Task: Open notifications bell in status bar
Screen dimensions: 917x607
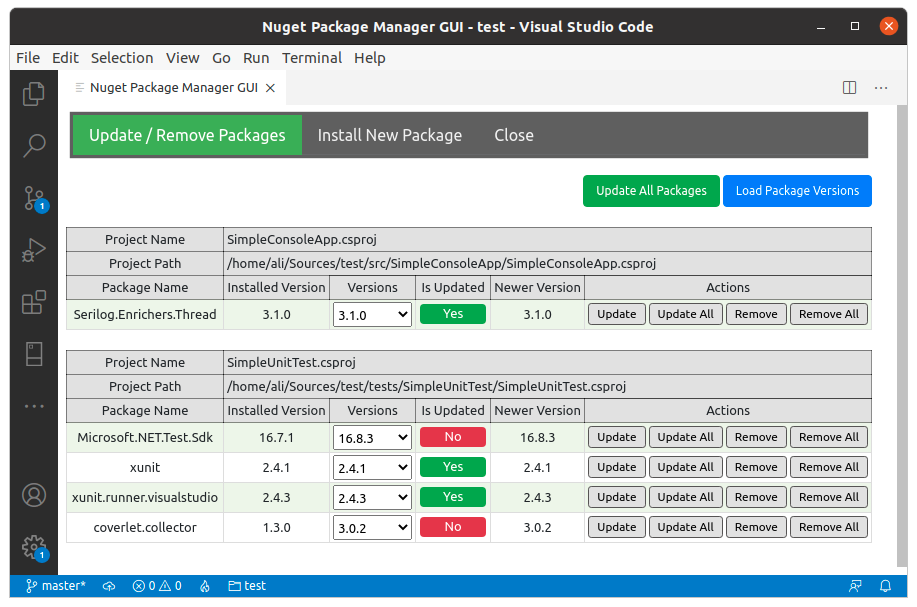Action: coord(885,586)
